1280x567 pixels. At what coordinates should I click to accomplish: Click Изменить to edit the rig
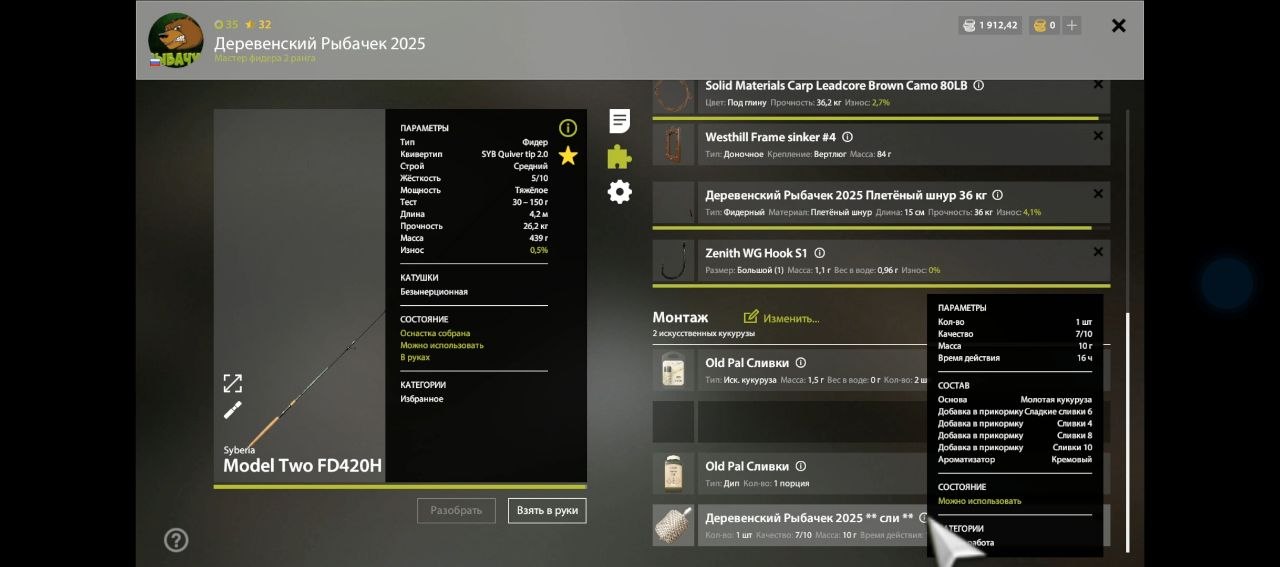point(791,318)
